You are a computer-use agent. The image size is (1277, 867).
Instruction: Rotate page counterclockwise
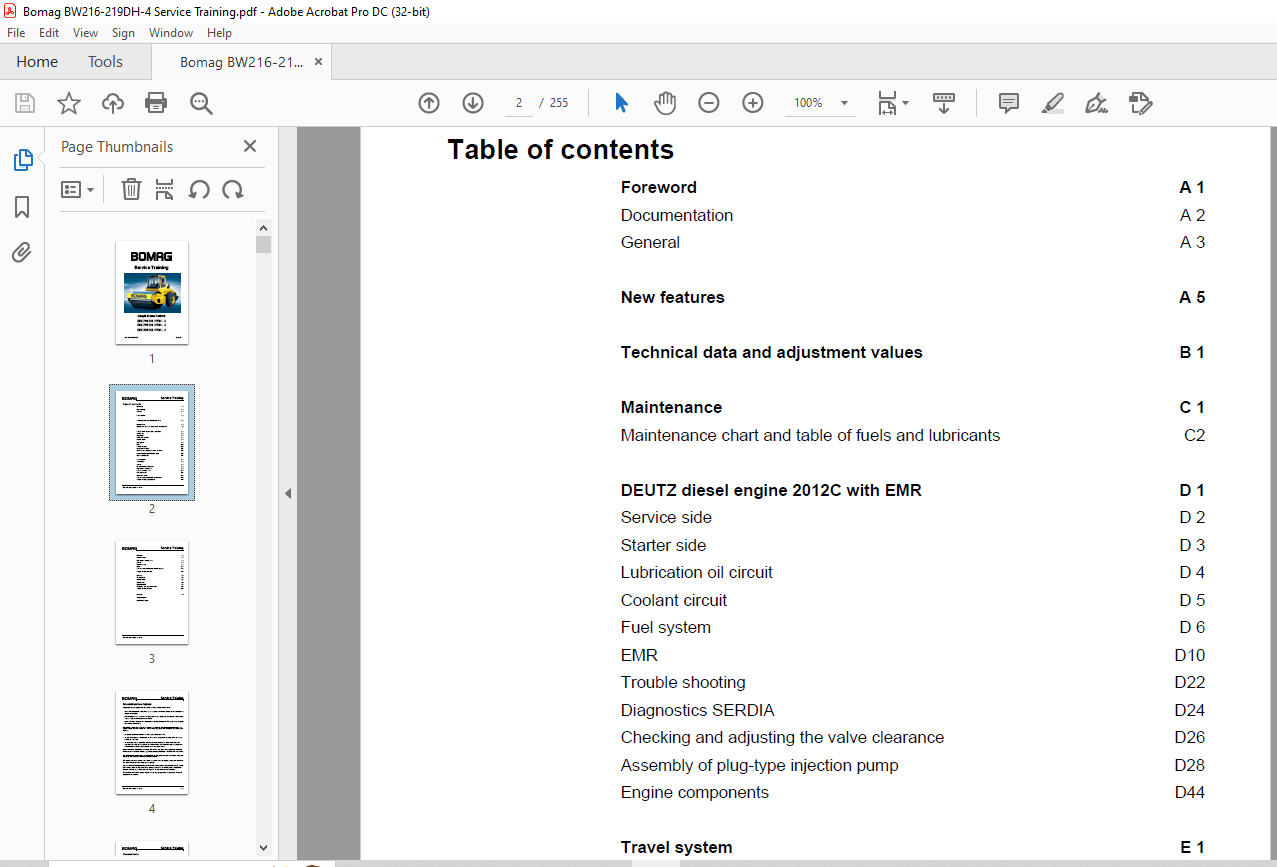coord(199,189)
